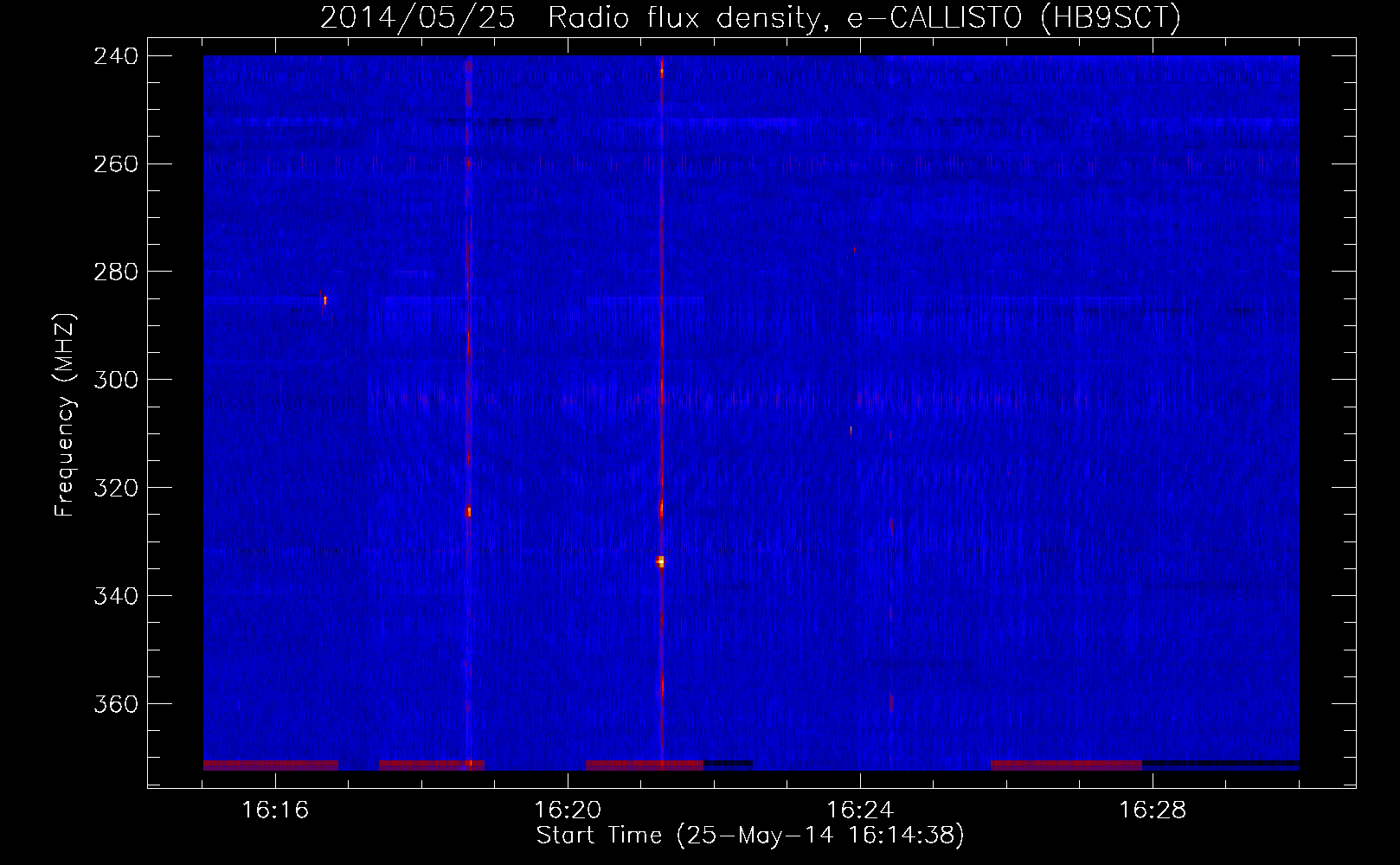Click the 16:28 time tick label
The width and height of the screenshot is (1400, 865).
1153,810
